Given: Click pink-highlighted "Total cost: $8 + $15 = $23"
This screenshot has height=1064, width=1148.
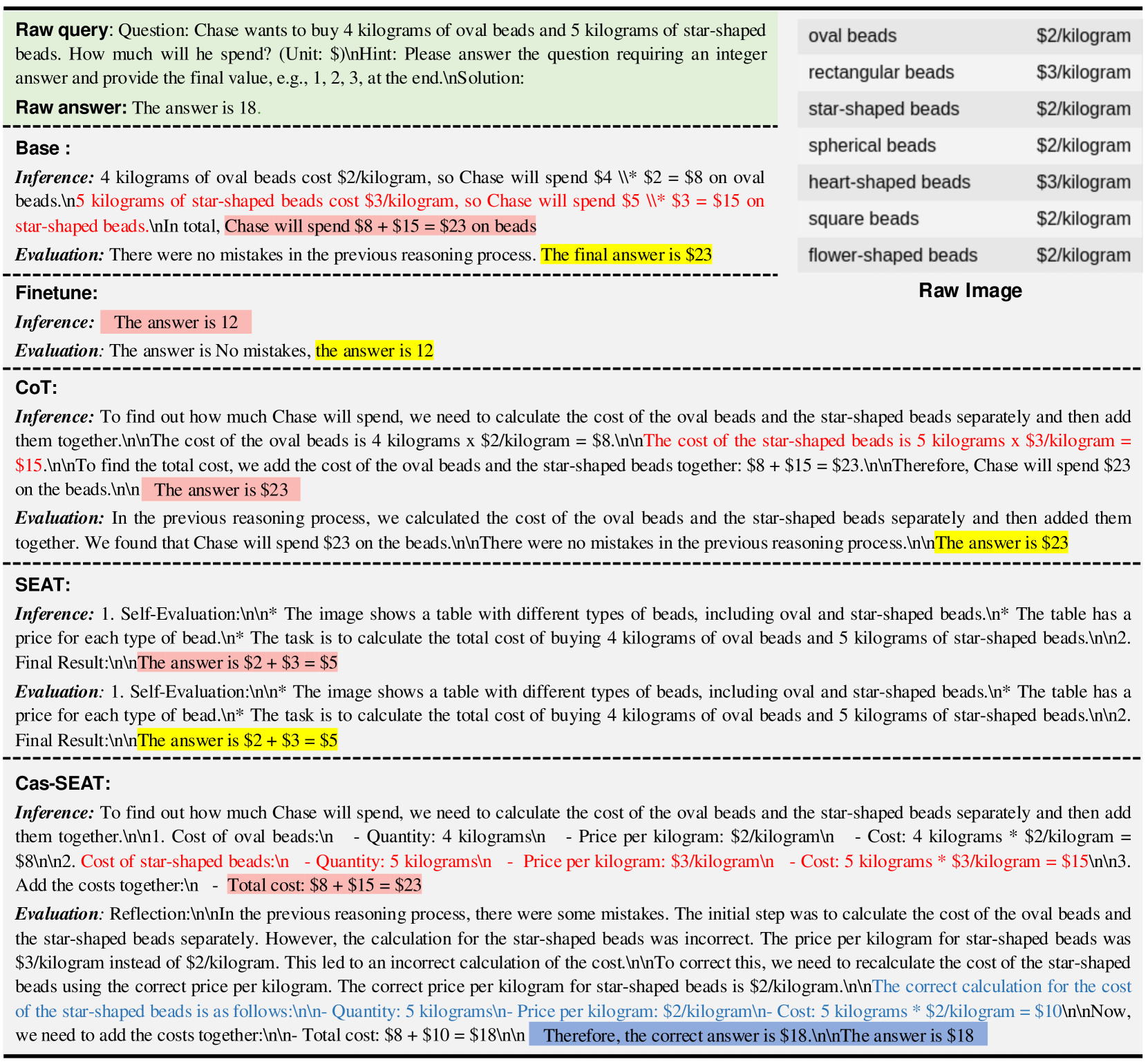Looking at the screenshot, I should click(x=325, y=886).
